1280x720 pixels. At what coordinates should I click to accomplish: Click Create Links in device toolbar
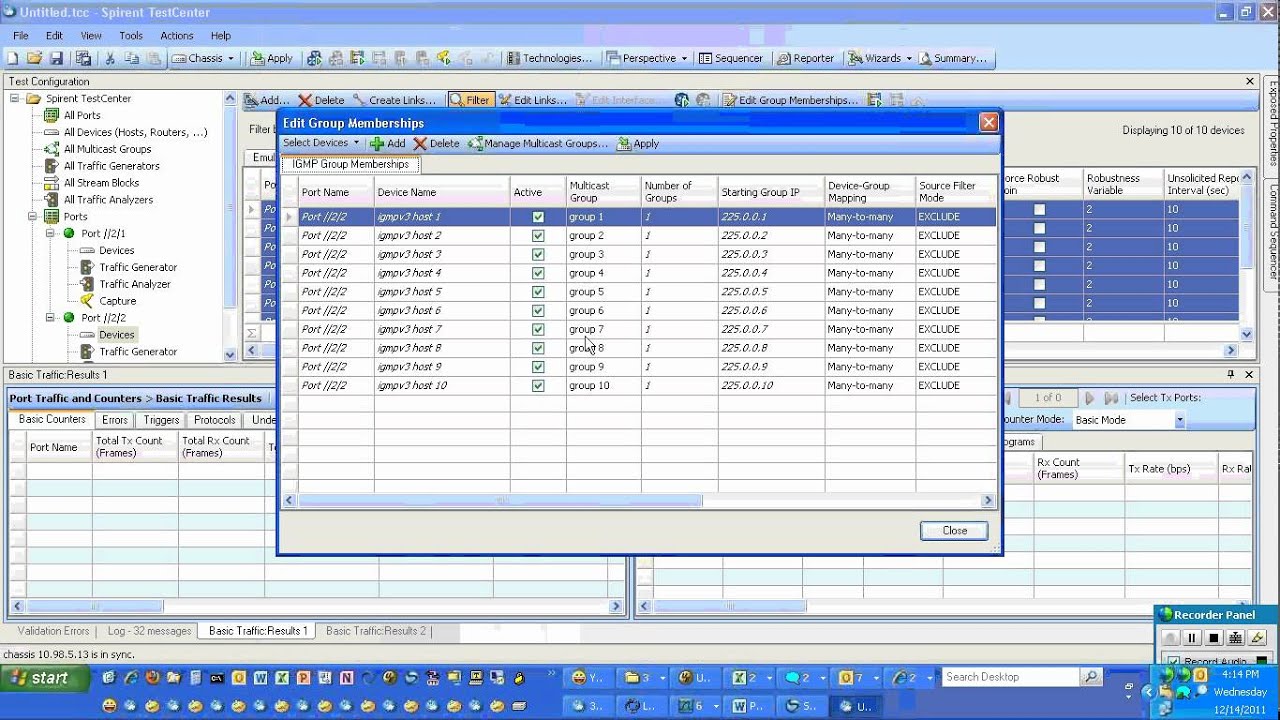point(395,100)
